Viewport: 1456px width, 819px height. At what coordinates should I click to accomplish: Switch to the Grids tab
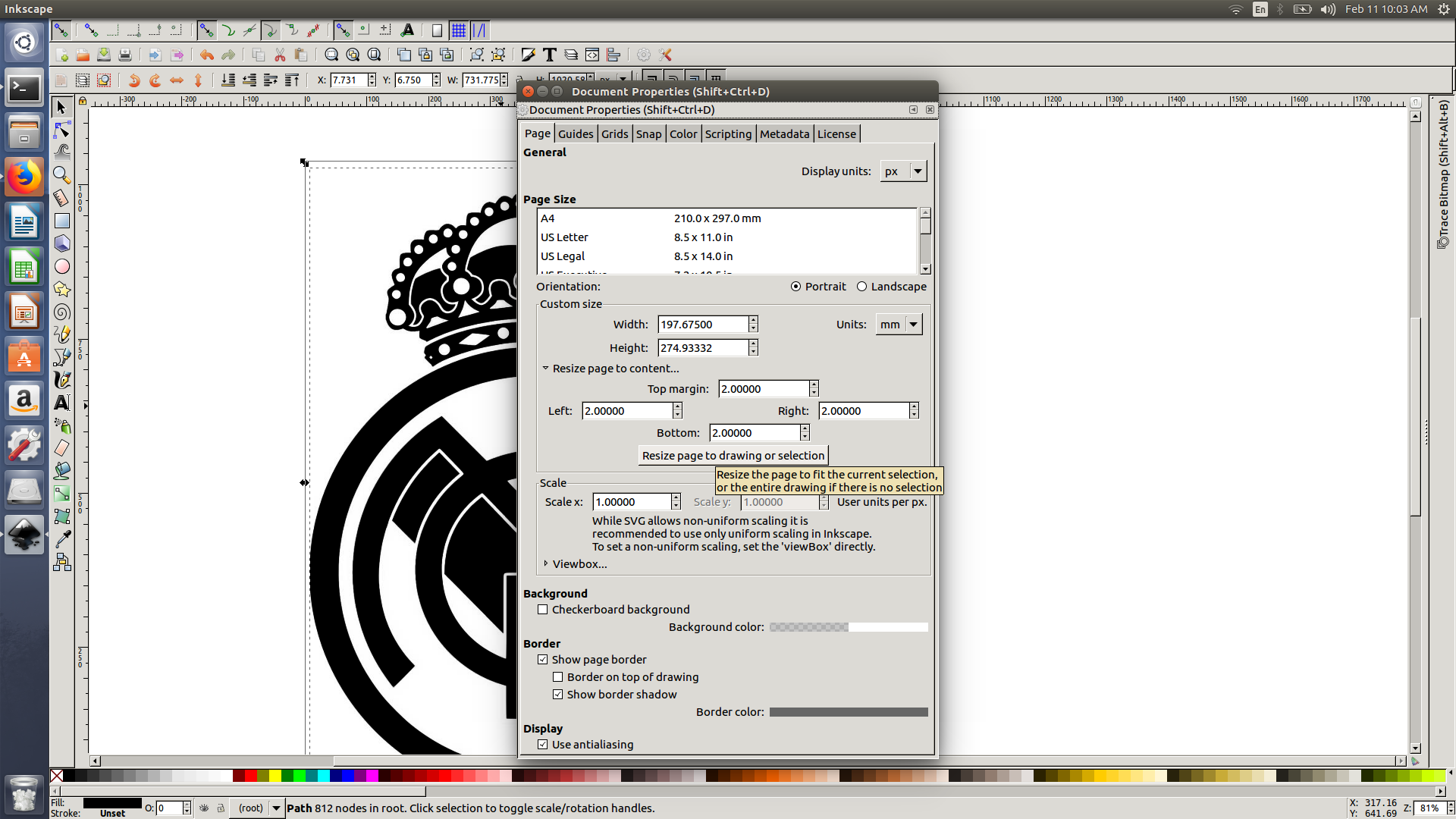(x=615, y=134)
